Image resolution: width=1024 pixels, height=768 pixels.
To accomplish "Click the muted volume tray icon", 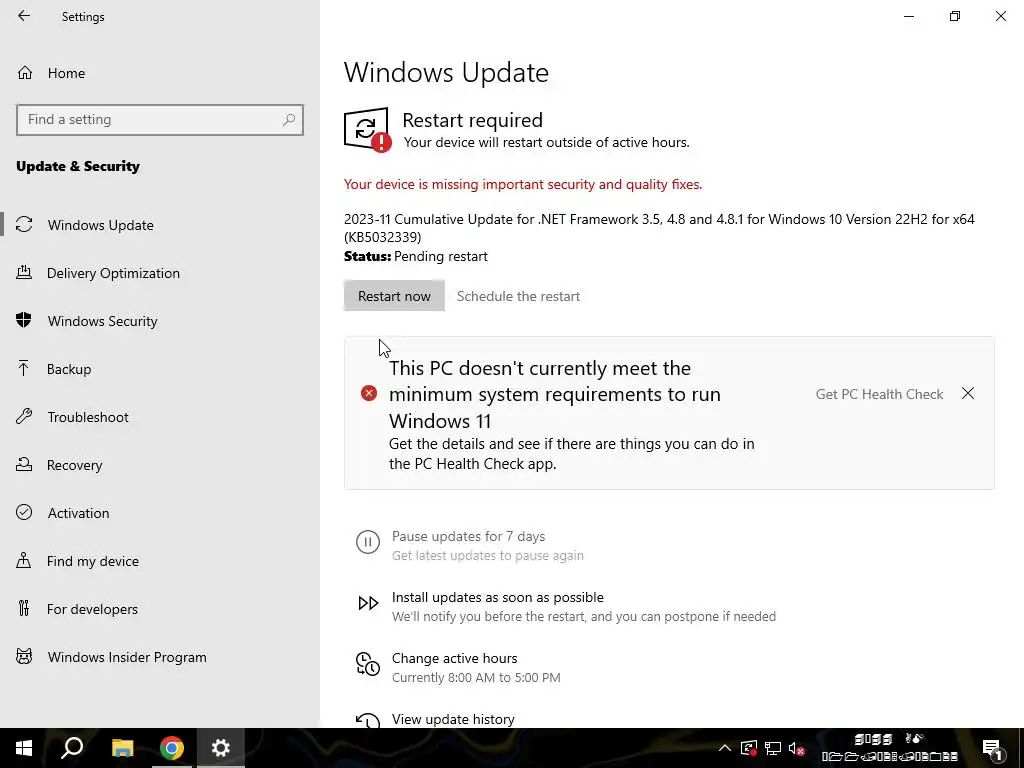I will tap(796, 748).
